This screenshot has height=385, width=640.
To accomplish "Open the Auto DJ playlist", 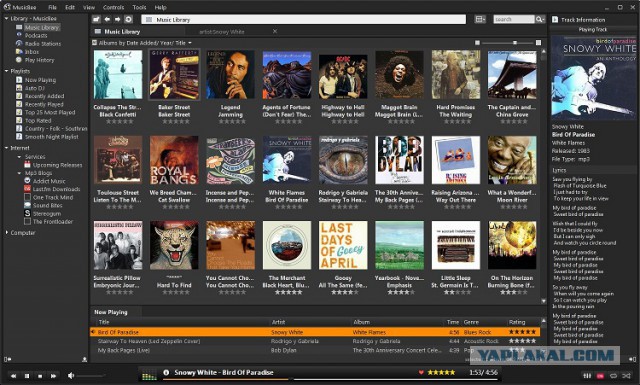I will click(35, 88).
